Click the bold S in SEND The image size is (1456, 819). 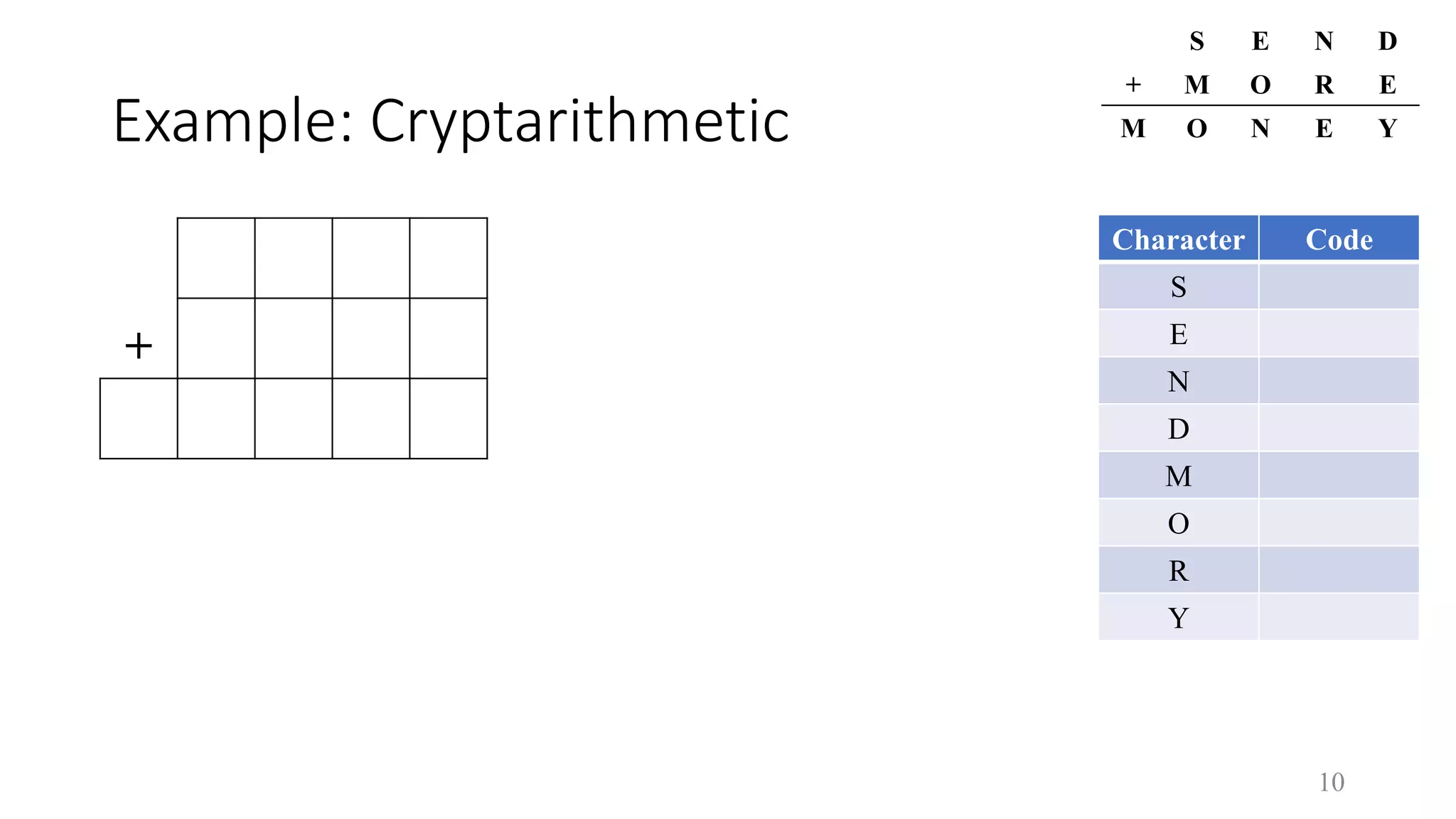tap(1197, 41)
